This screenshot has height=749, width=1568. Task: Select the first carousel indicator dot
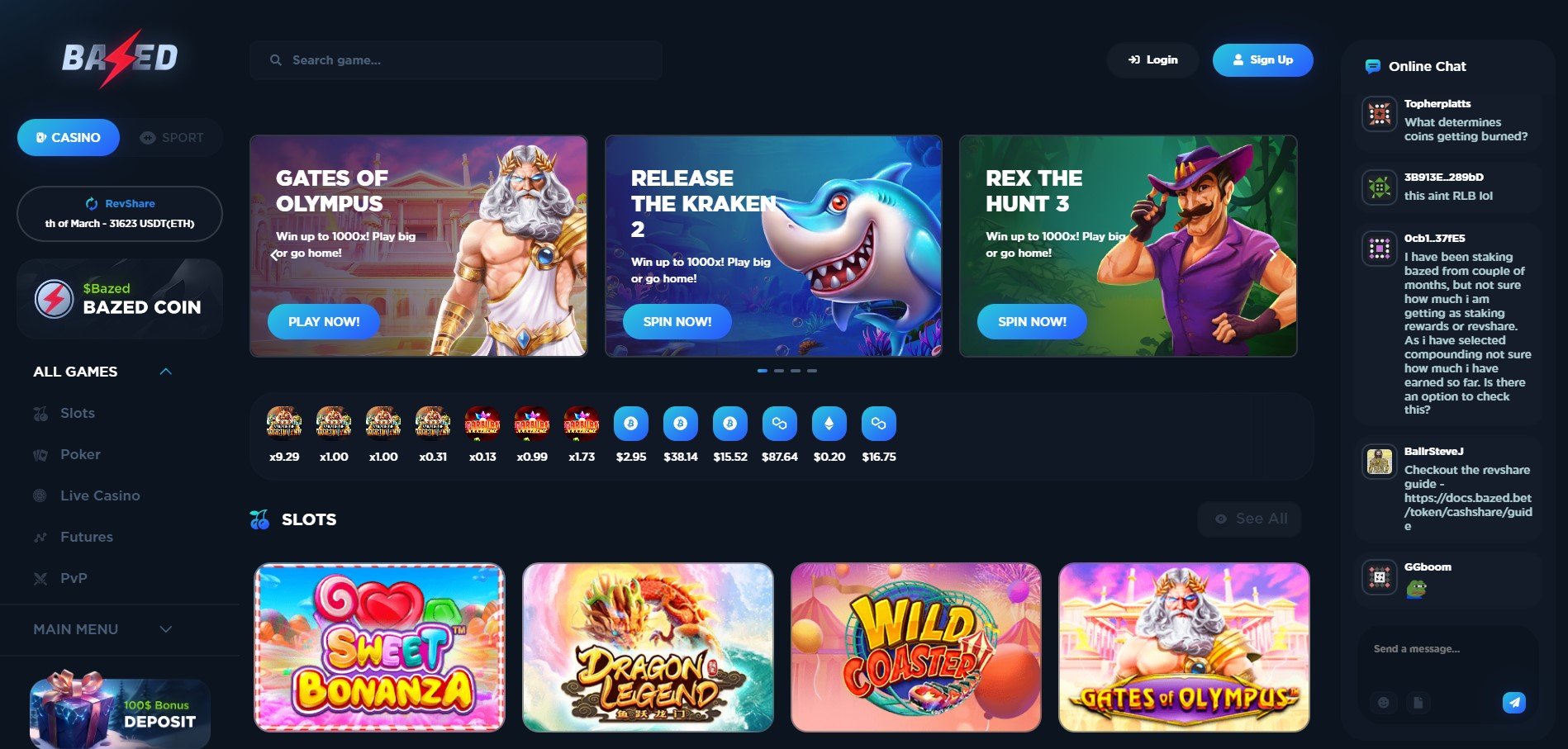[x=763, y=371]
